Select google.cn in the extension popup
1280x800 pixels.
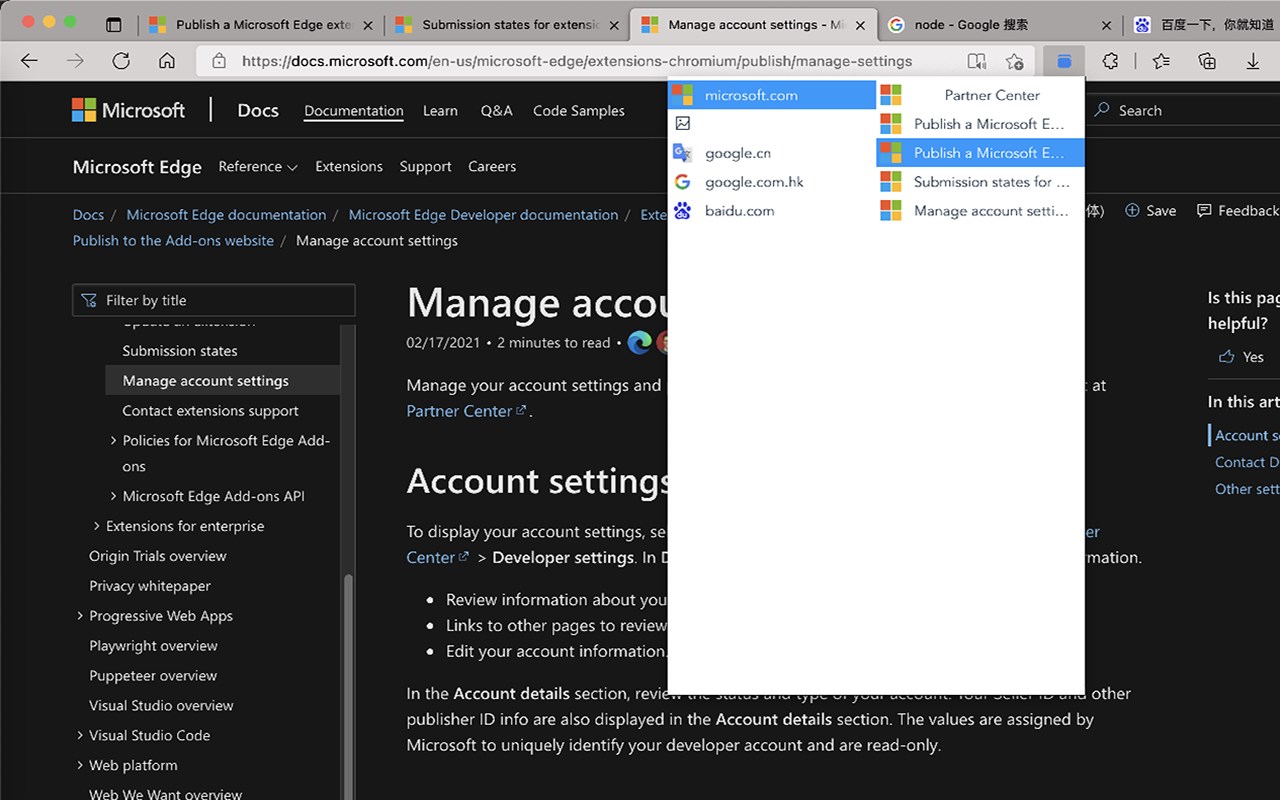[772, 153]
